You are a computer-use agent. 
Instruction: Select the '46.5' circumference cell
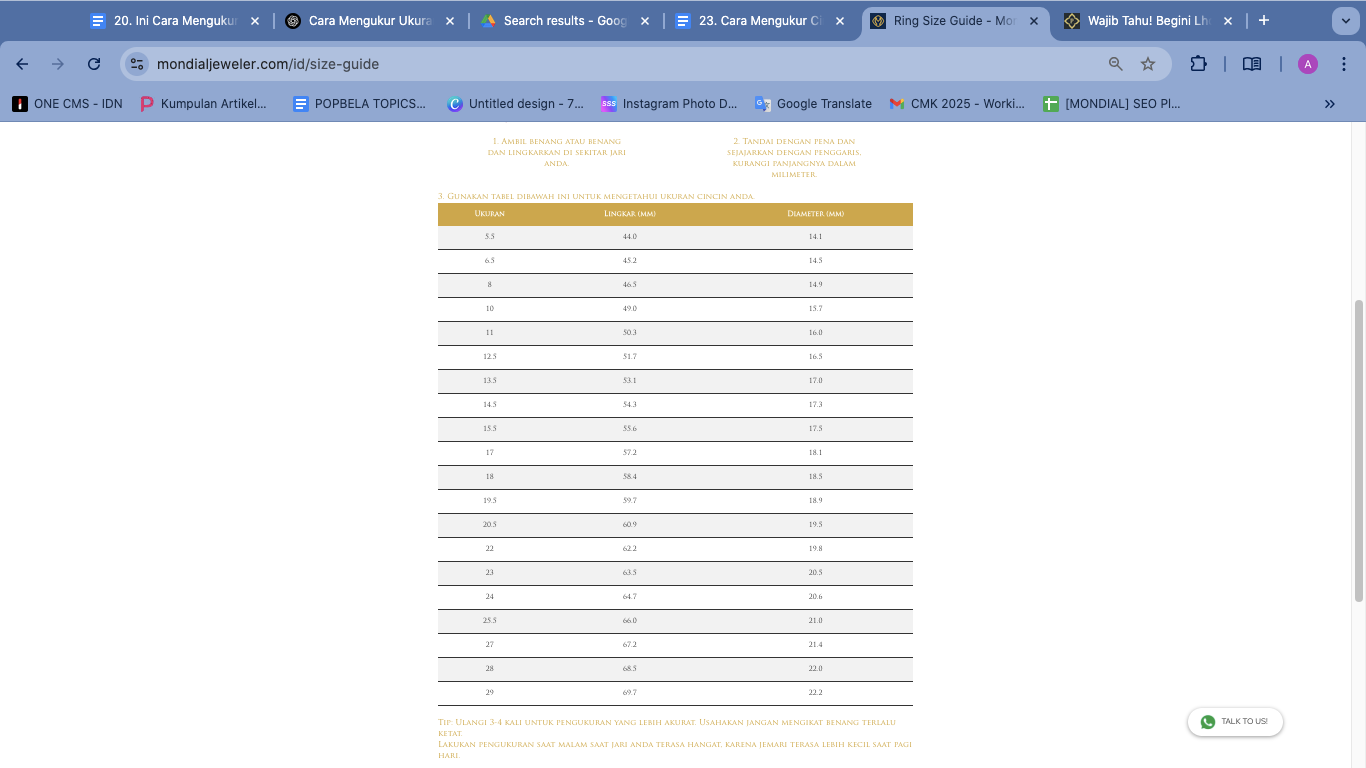tap(630, 285)
